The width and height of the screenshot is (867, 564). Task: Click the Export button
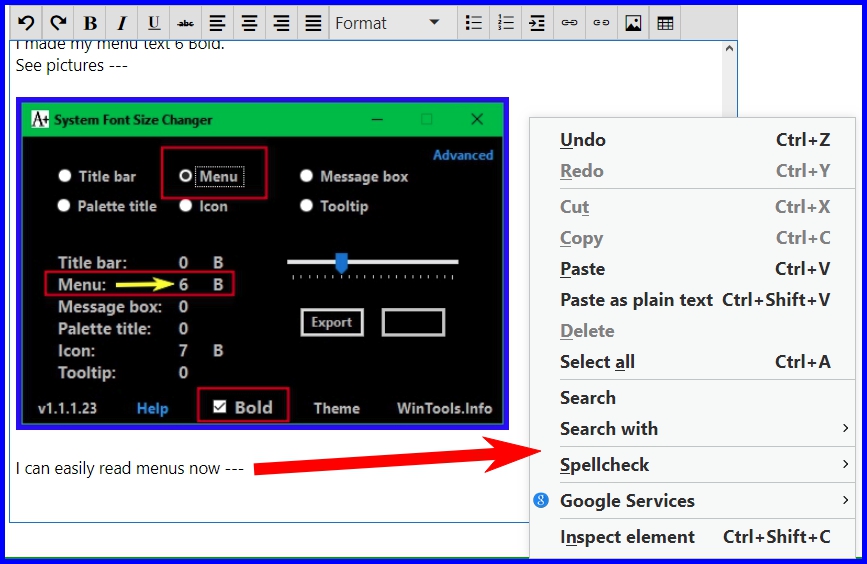pos(332,322)
